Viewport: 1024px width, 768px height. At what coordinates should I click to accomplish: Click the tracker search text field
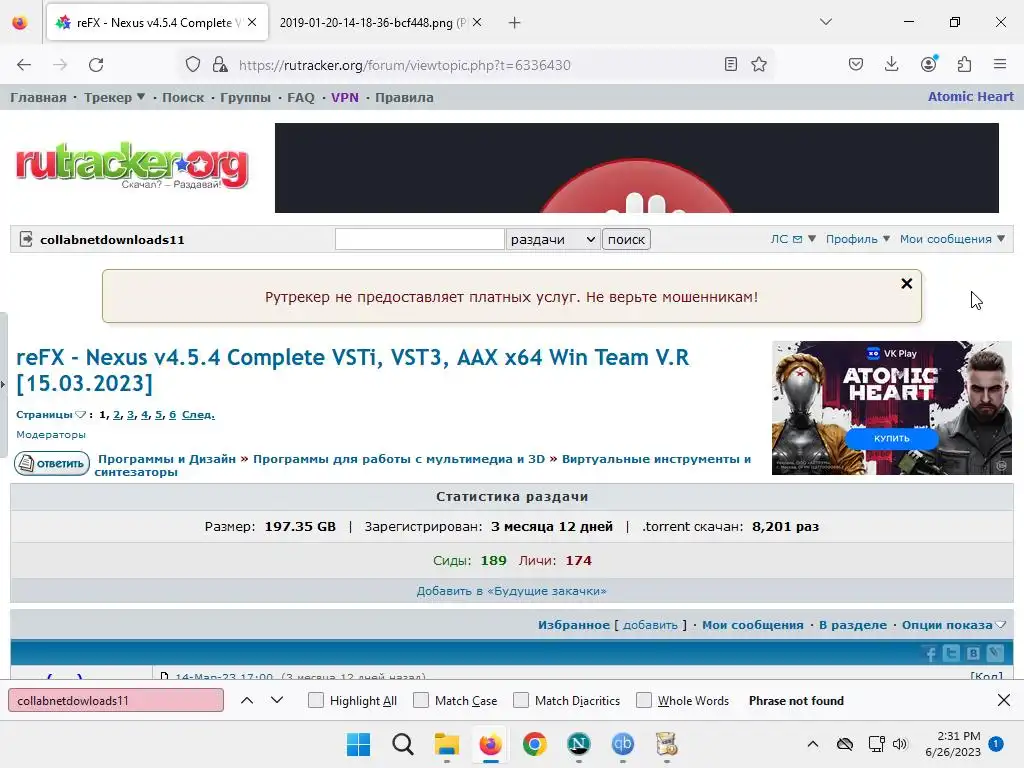coord(419,239)
